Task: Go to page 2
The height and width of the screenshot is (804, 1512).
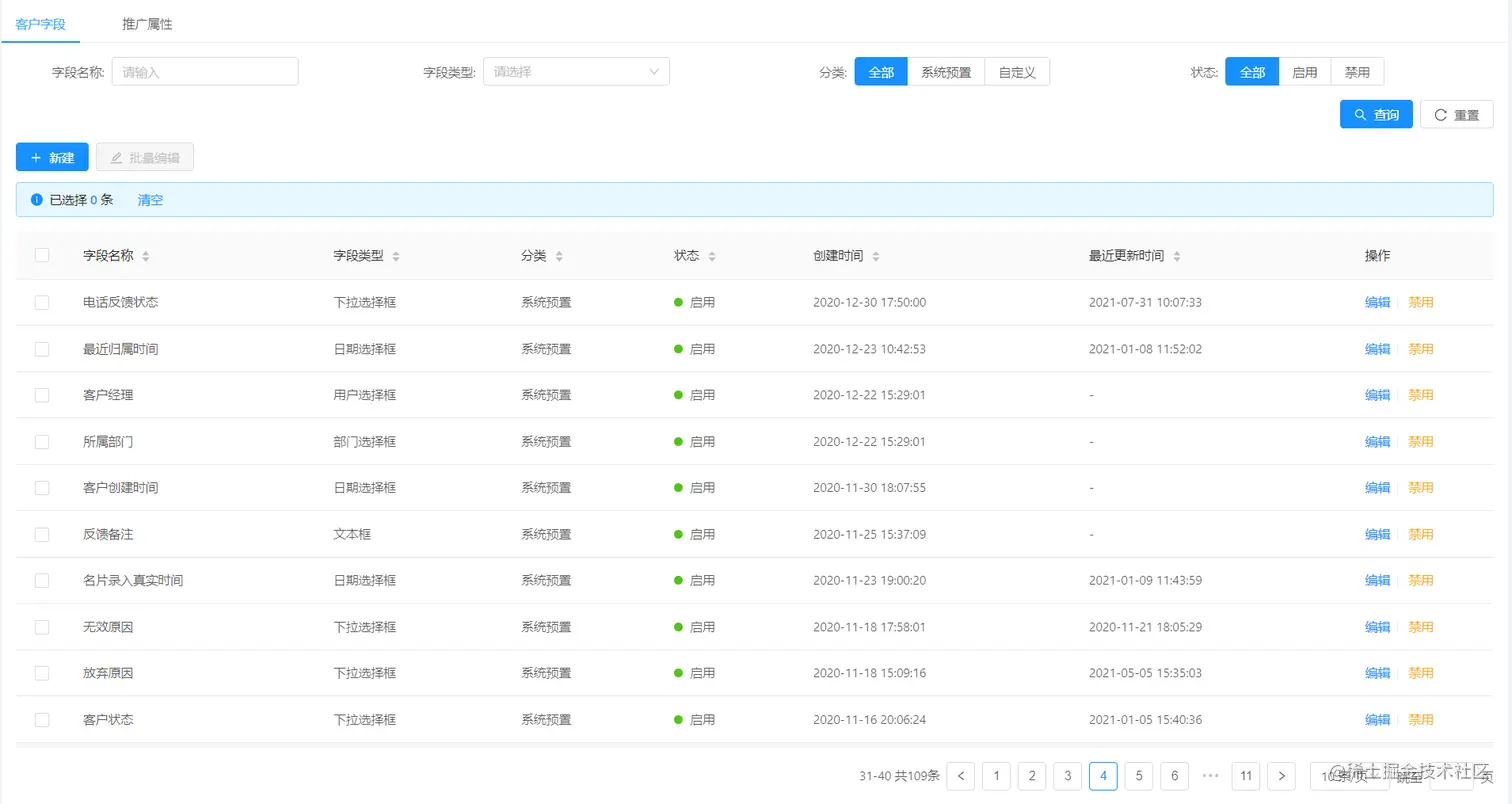Action: pyautogui.click(x=1032, y=775)
